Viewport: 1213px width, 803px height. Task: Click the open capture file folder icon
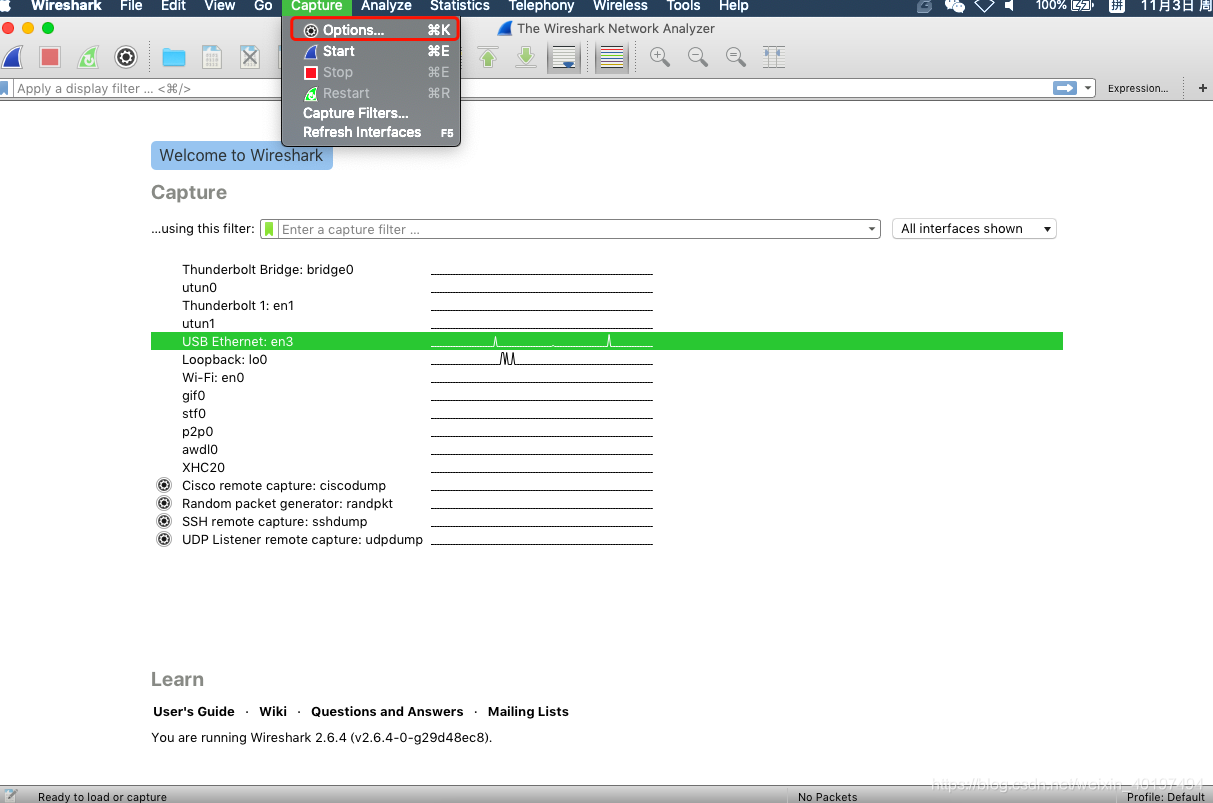click(174, 57)
